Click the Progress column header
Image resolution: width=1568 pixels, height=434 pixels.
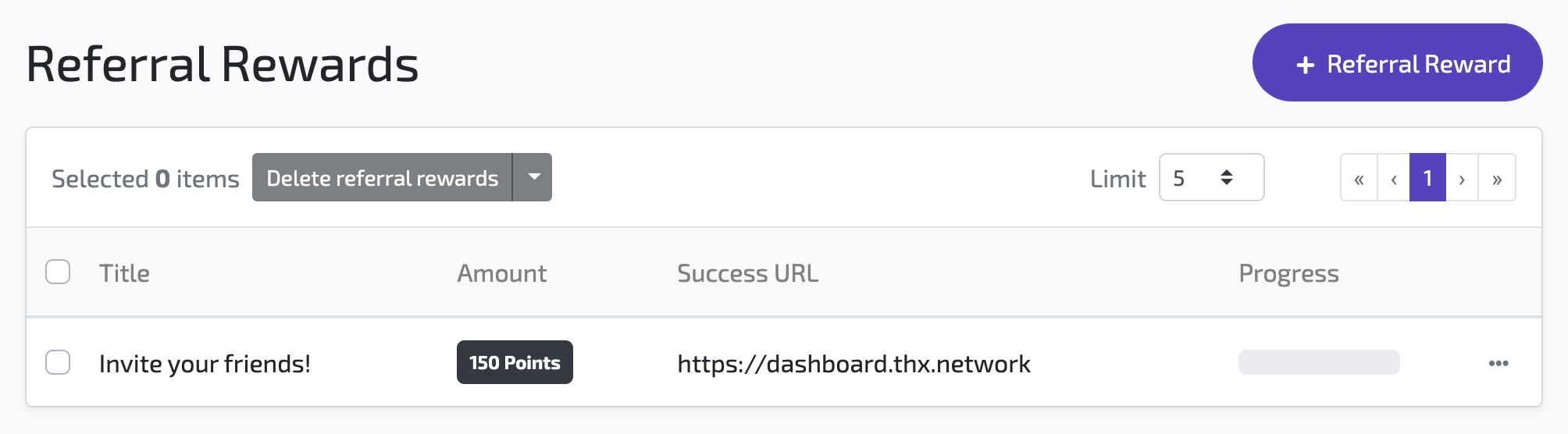(1288, 274)
